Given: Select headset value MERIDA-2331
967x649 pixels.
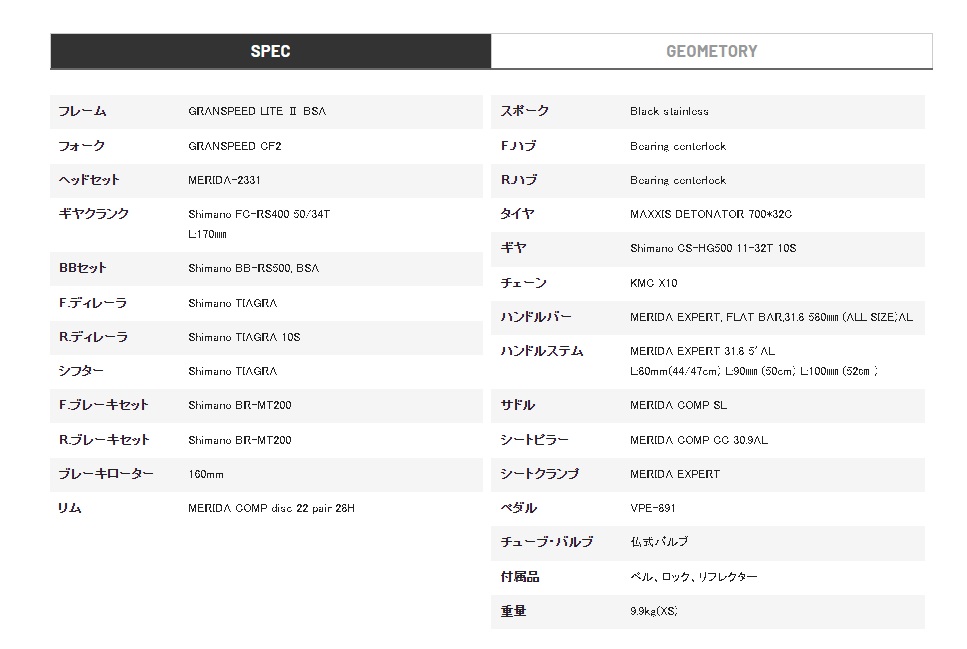Looking at the screenshot, I should 224,180.
